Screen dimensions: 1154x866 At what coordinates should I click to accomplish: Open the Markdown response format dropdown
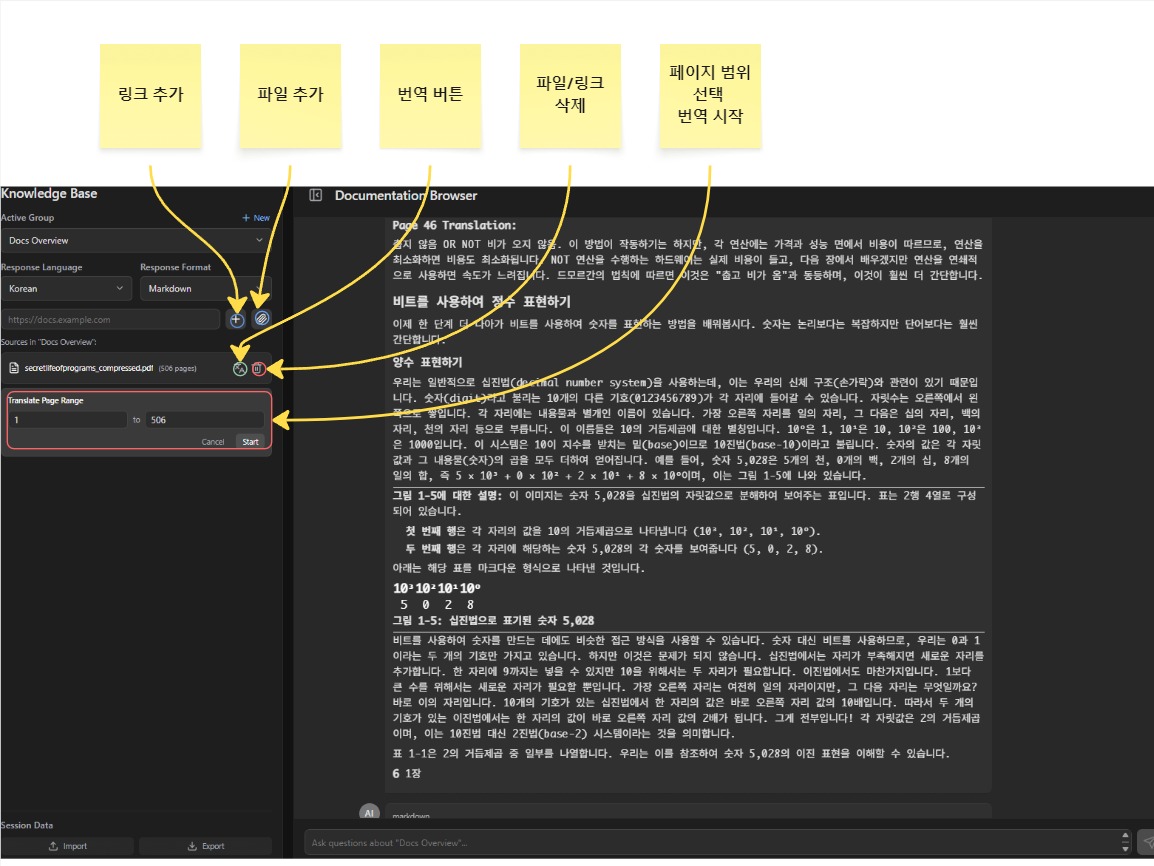pos(205,288)
